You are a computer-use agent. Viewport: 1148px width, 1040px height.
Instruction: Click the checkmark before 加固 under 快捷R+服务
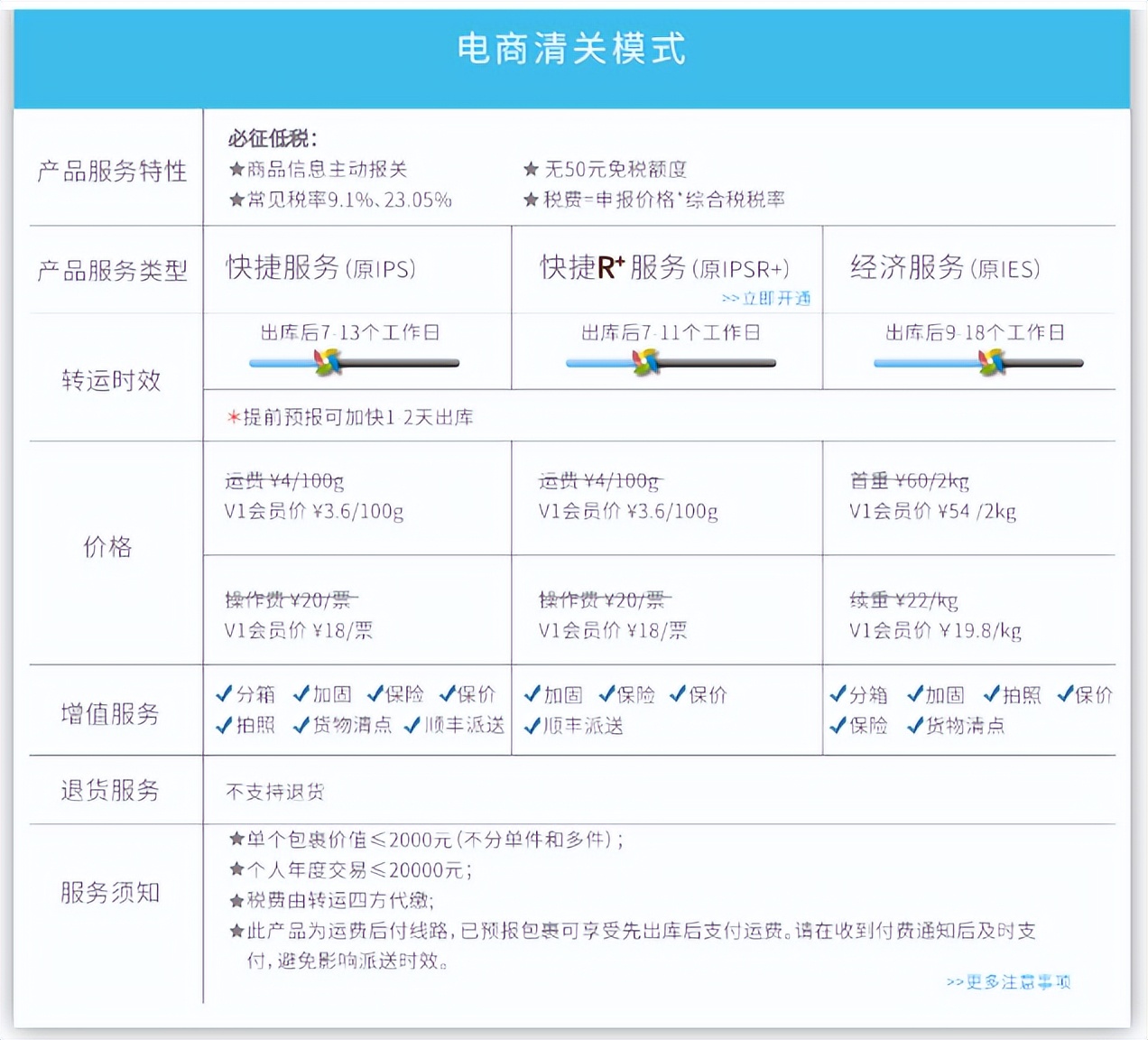pos(531,695)
